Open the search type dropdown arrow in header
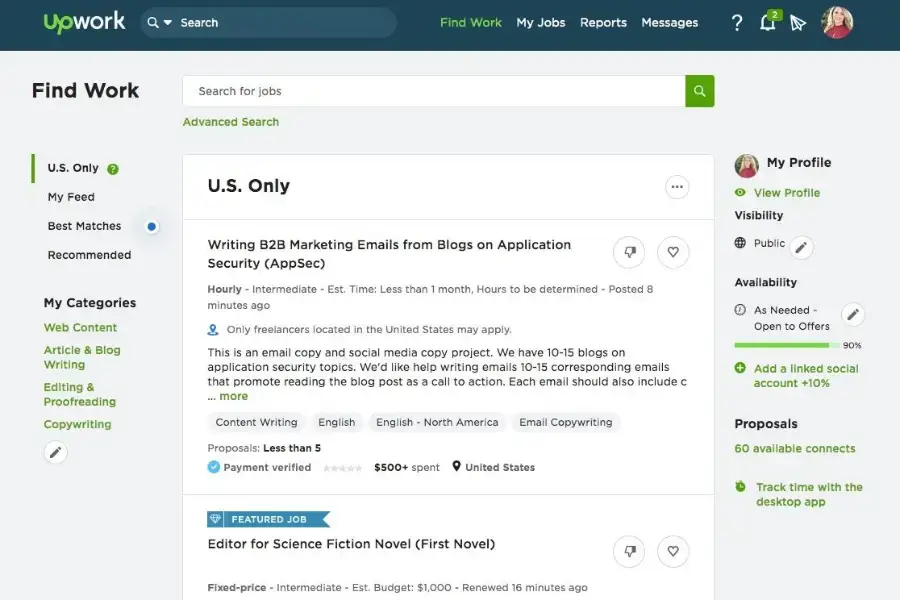This screenshot has height=600, width=900. [168, 22]
